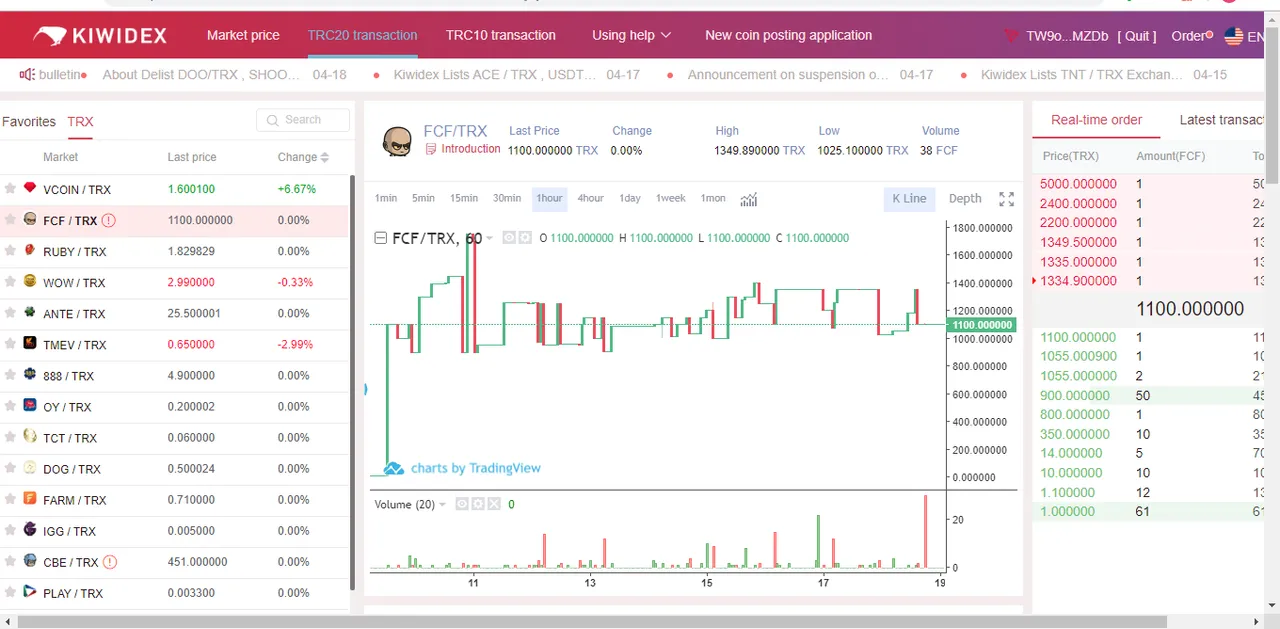Viewport: 1280px width, 629px height.
Task: Select the 4hour chart interval
Action: (x=590, y=198)
